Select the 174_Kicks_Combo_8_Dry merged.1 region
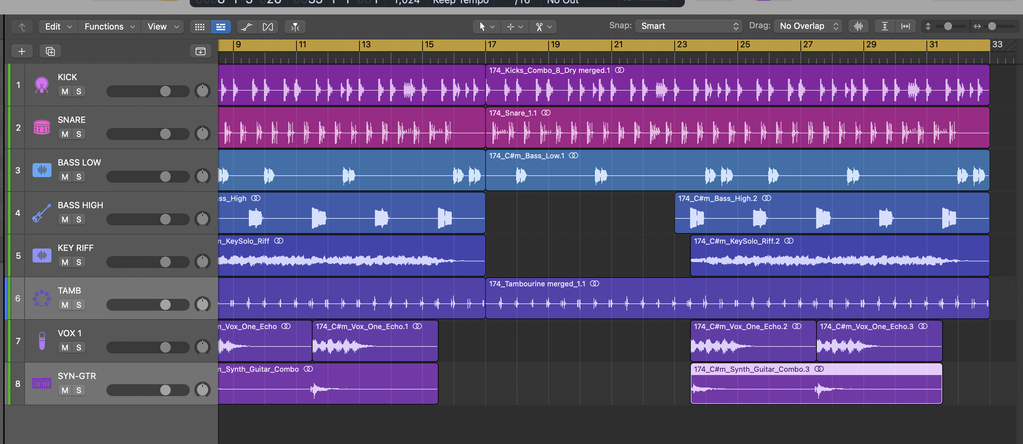Viewport: 1023px width, 444px height. point(737,85)
